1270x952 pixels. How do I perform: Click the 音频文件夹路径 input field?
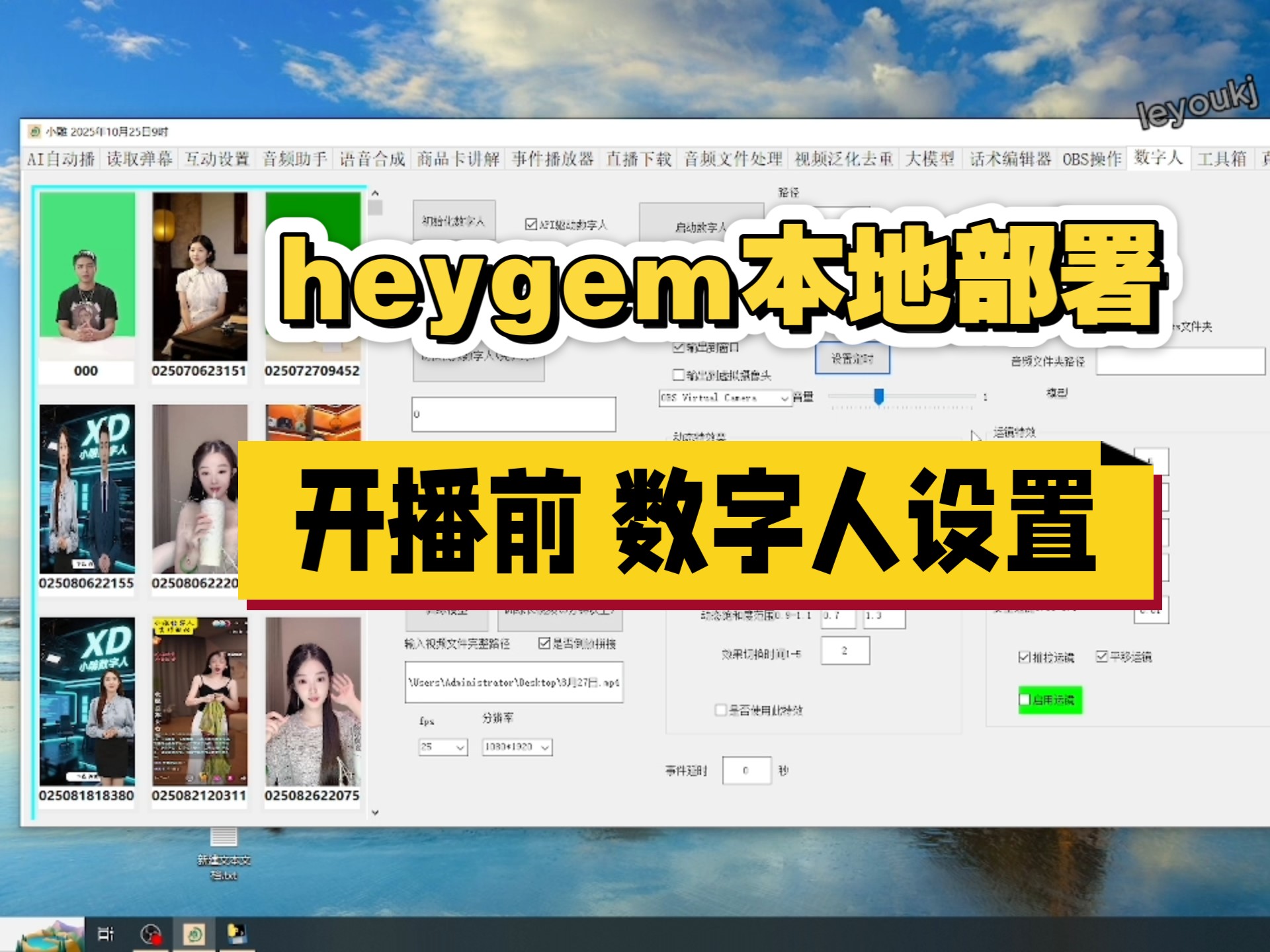point(1180,362)
